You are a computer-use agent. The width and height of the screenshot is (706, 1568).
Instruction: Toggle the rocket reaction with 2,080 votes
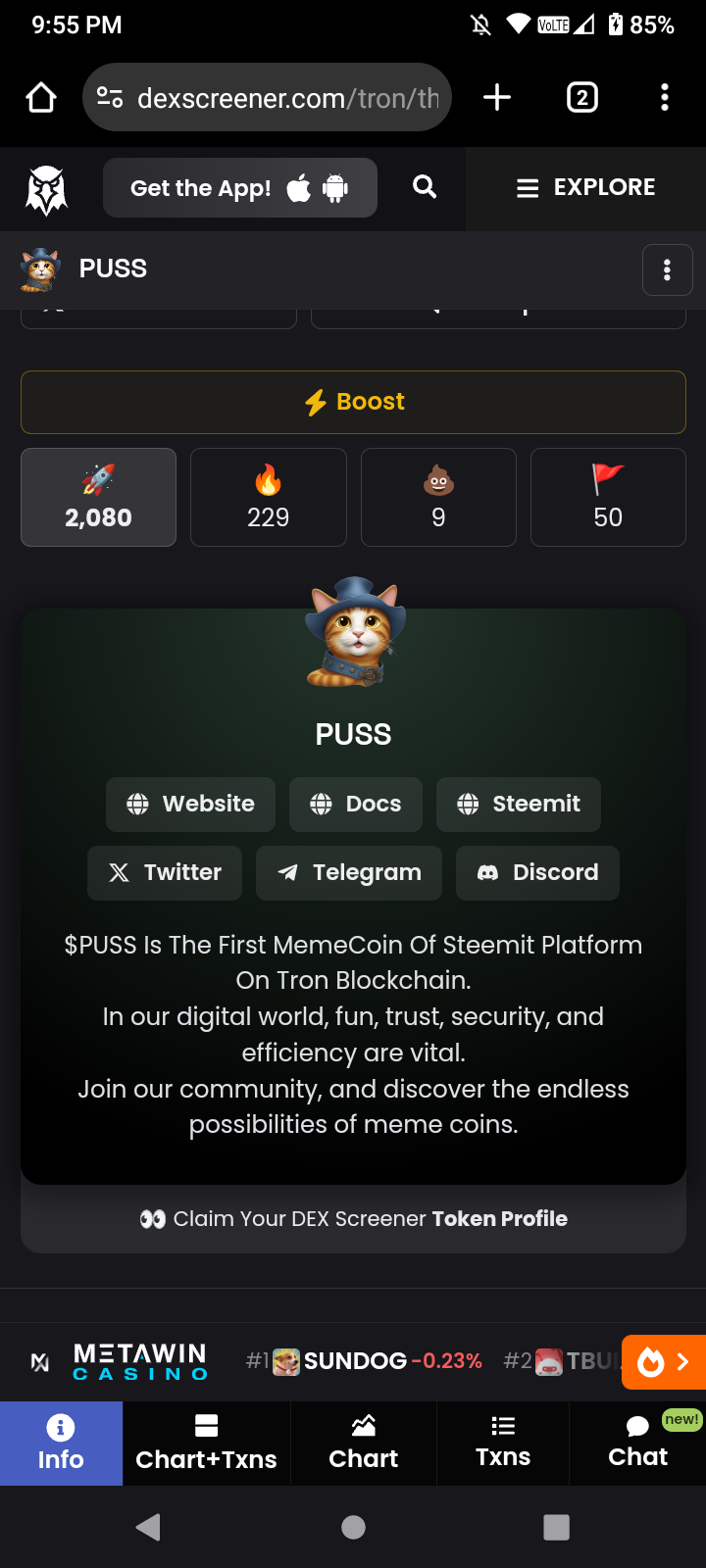pos(98,497)
